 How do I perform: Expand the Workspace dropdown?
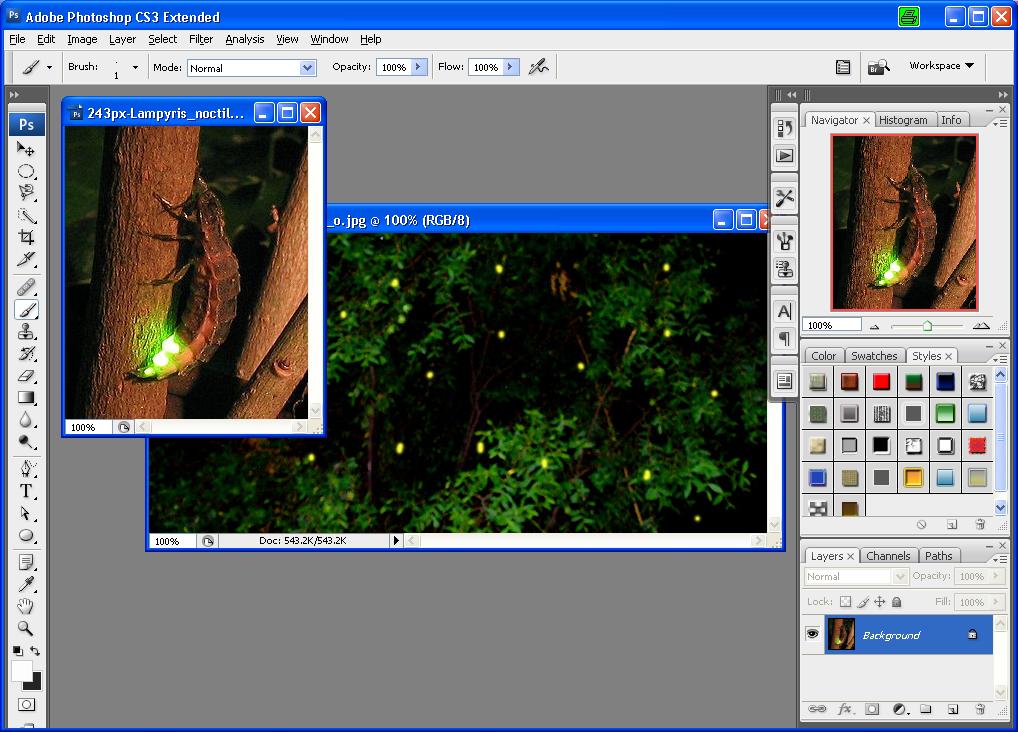941,66
